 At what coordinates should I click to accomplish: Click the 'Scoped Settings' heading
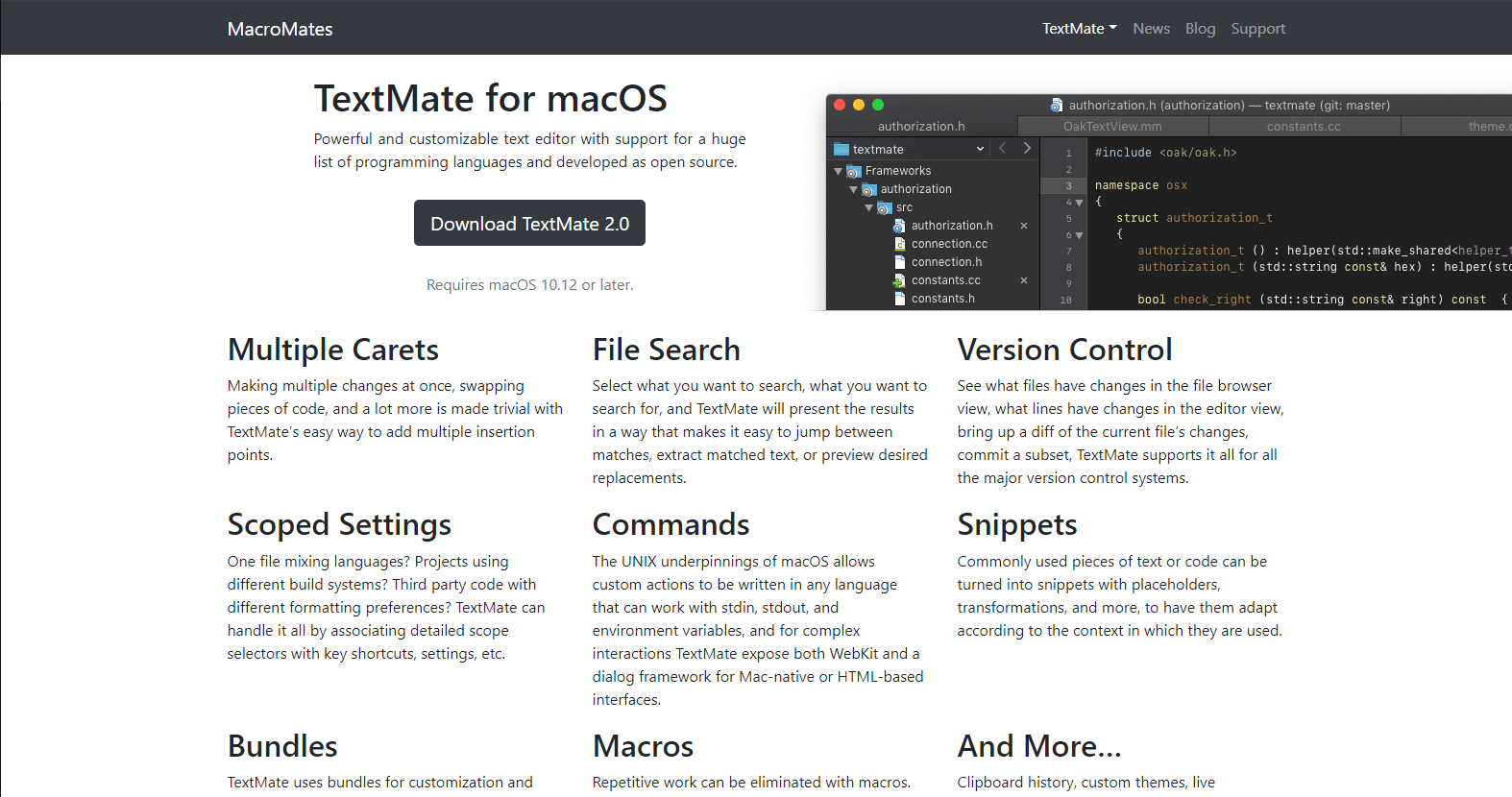339,525
